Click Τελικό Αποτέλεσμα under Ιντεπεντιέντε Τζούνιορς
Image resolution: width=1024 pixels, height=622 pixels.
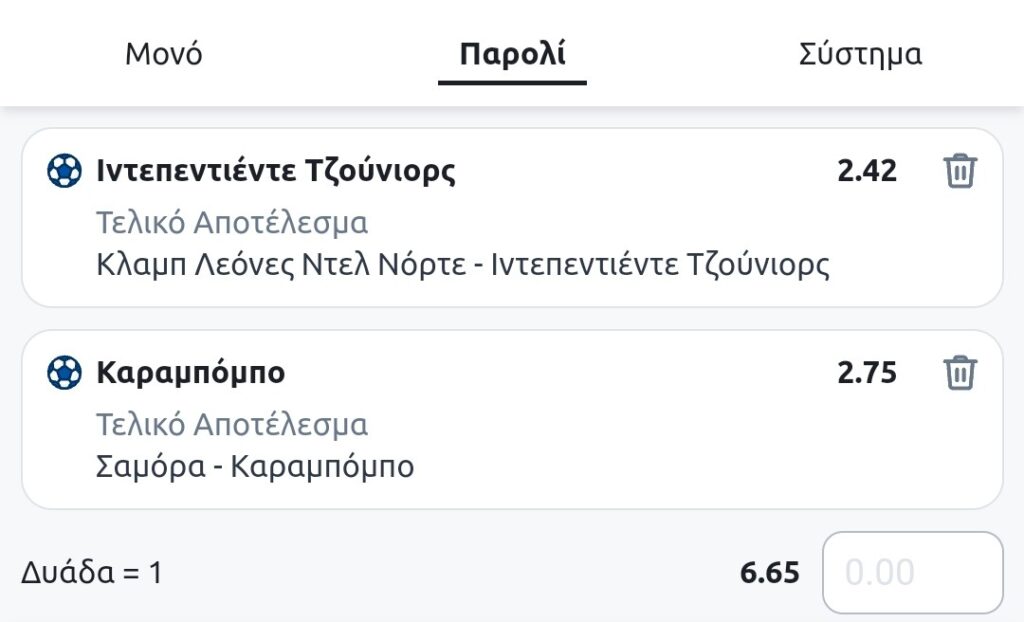click(x=232, y=222)
